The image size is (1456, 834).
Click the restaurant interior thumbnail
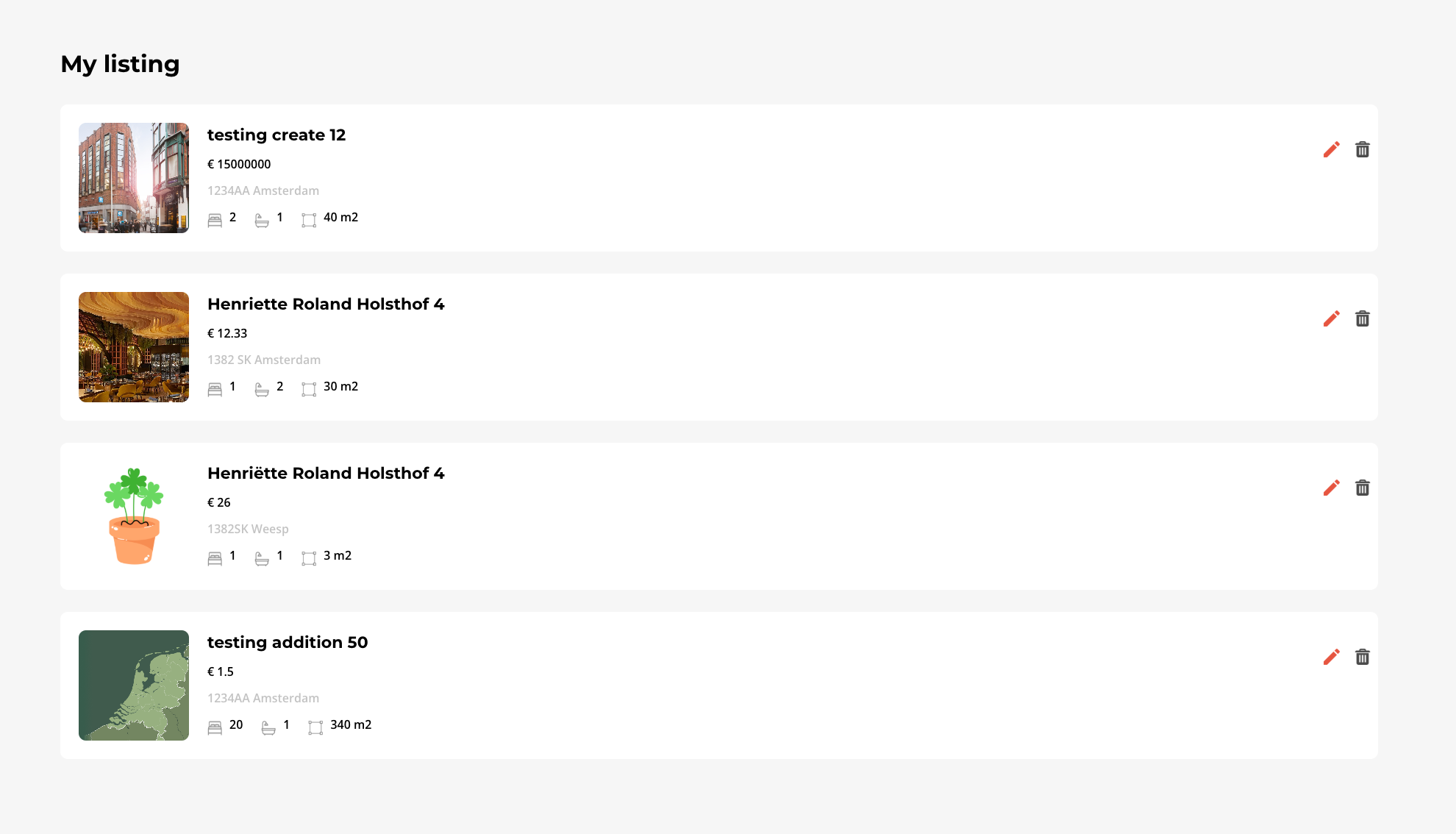coord(133,346)
